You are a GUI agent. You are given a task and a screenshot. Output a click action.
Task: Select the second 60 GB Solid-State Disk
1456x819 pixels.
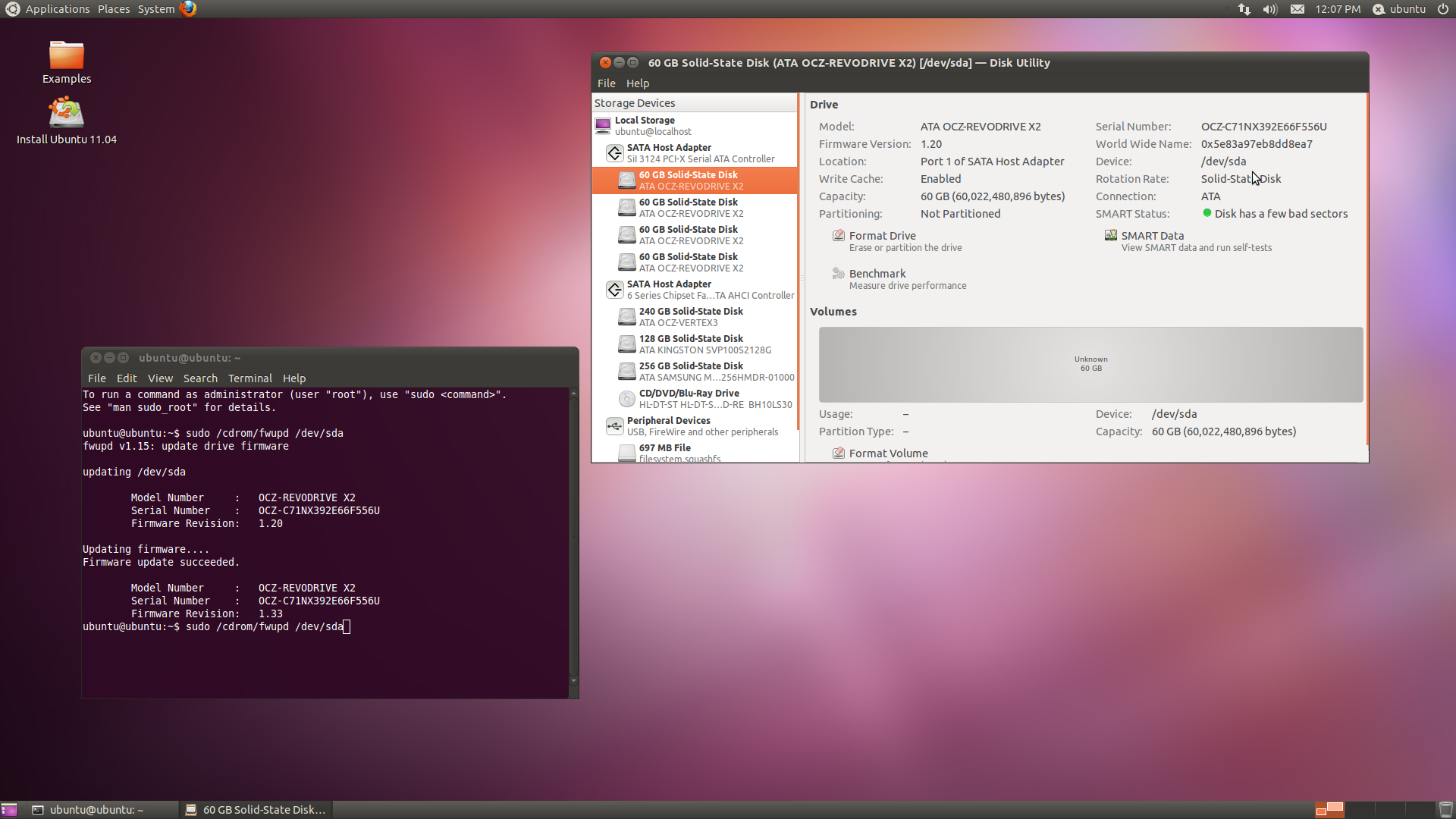click(695, 208)
